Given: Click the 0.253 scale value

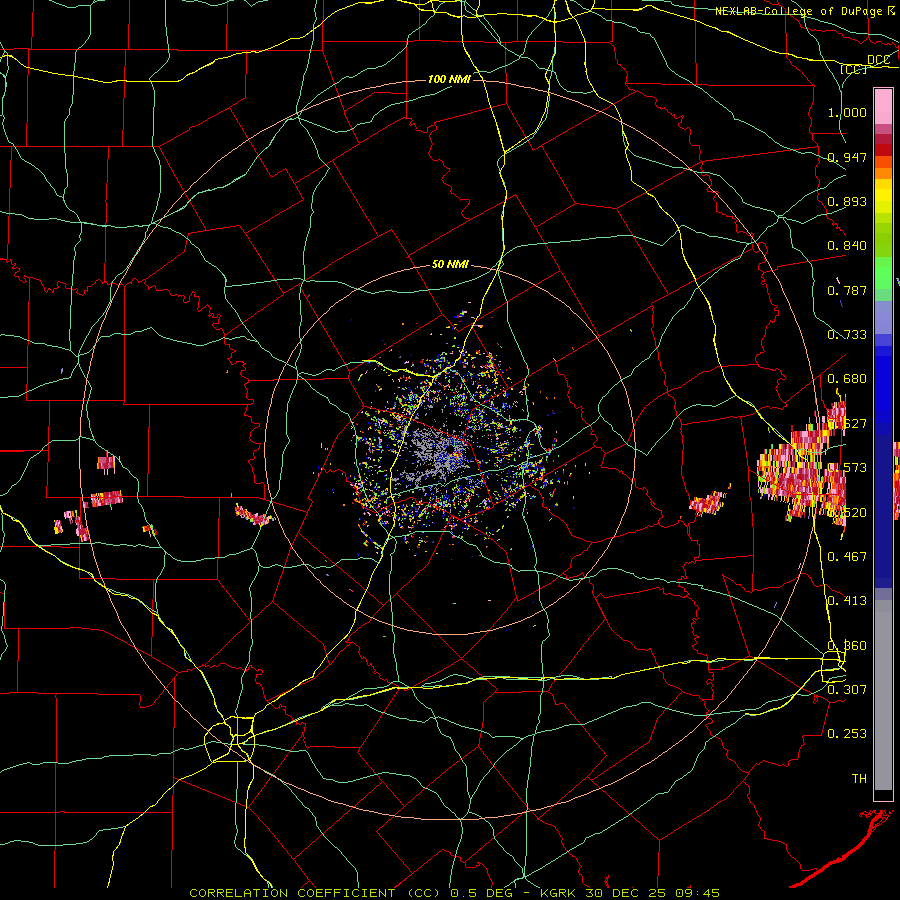Looking at the screenshot, I should click(847, 733).
